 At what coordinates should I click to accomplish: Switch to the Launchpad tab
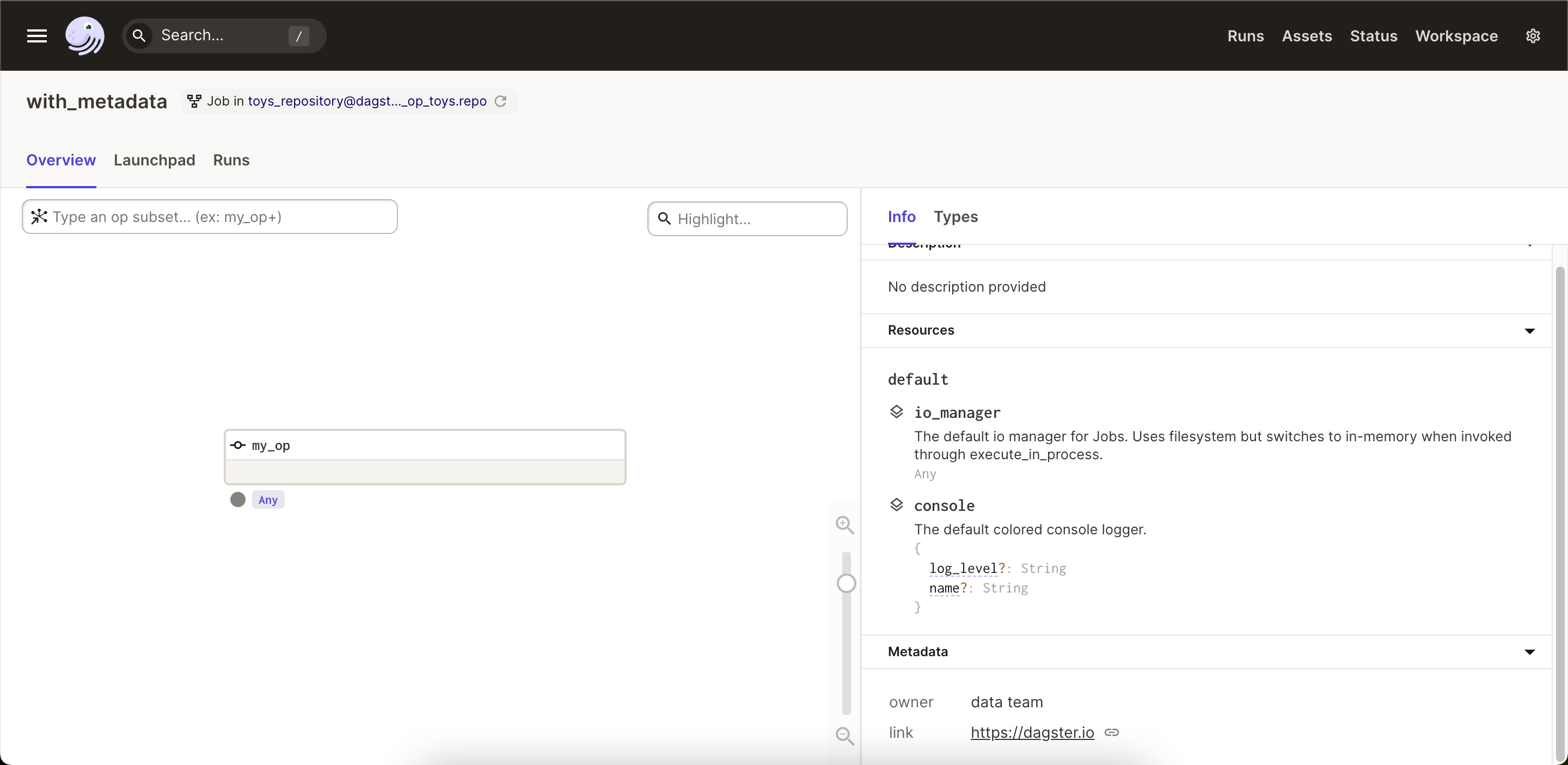pyautogui.click(x=154, y=160)
